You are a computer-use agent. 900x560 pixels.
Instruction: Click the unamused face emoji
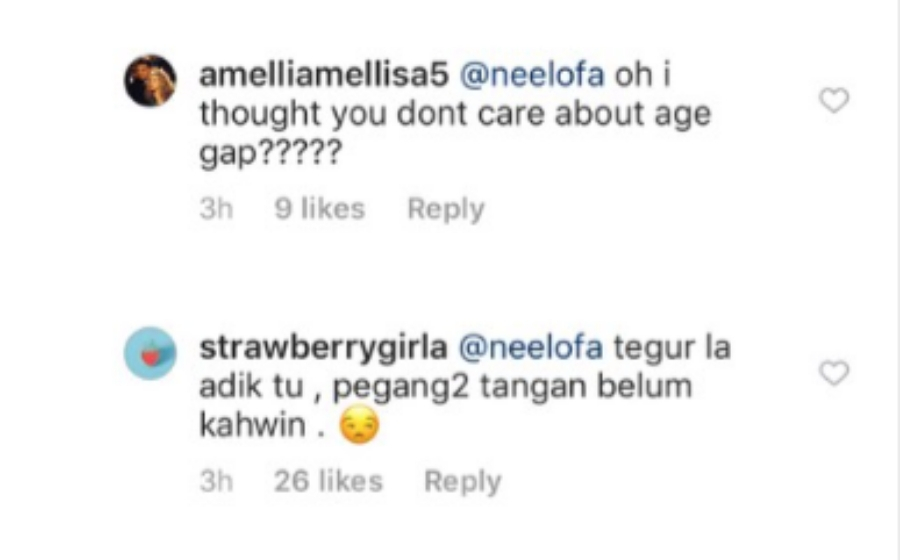[x=359, y=425]
